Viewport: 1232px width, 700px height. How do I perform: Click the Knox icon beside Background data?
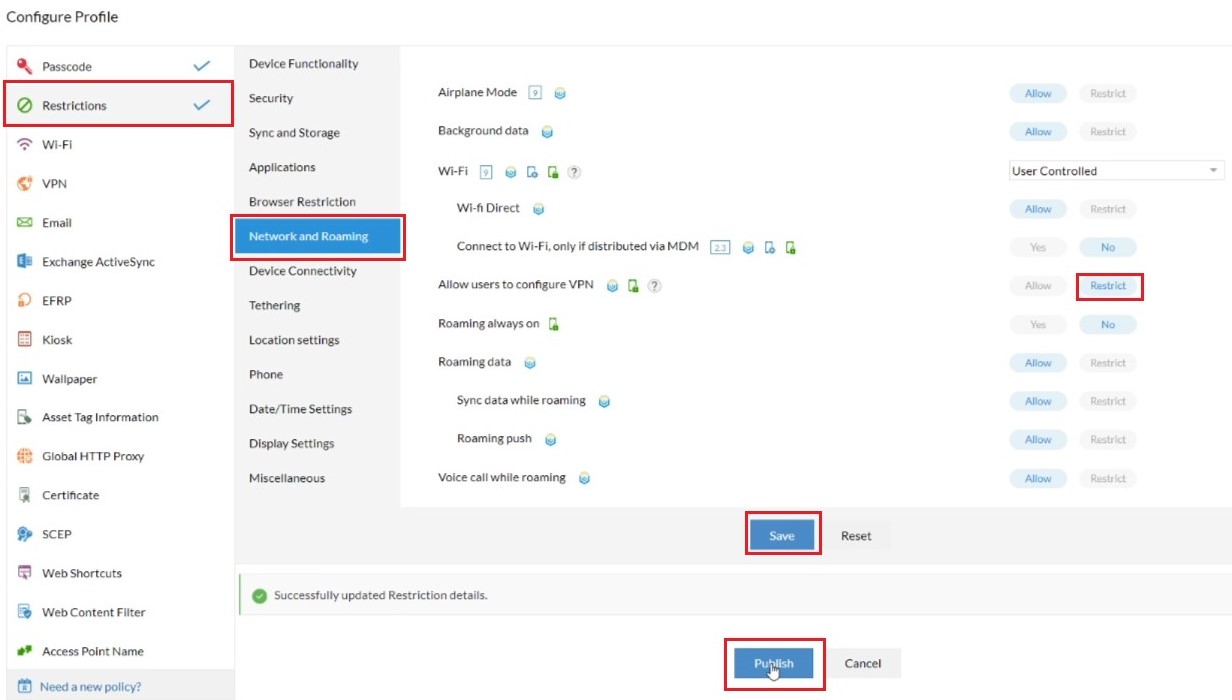pos(547,132)
